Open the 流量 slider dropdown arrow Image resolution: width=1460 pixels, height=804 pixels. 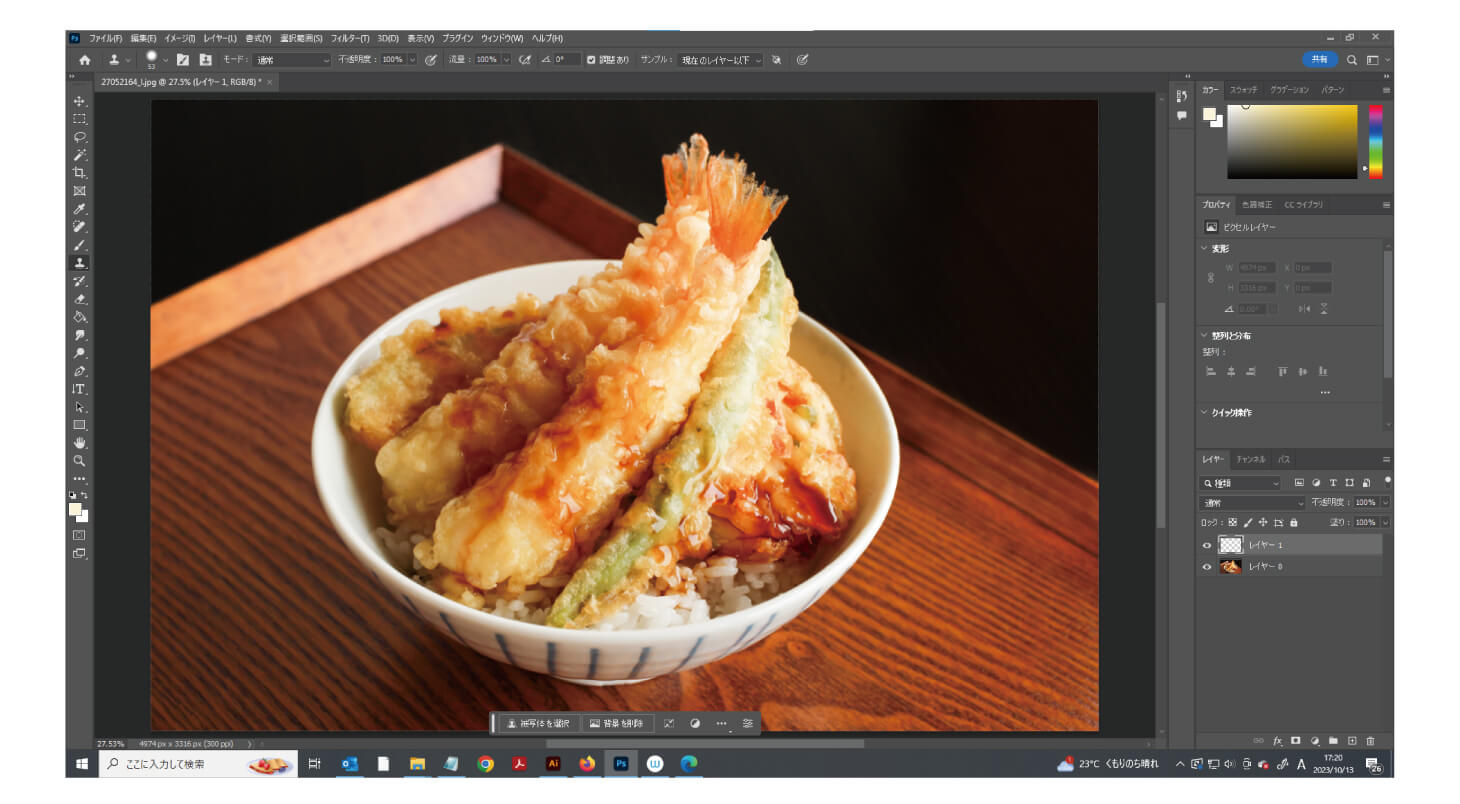coord(506,60)
